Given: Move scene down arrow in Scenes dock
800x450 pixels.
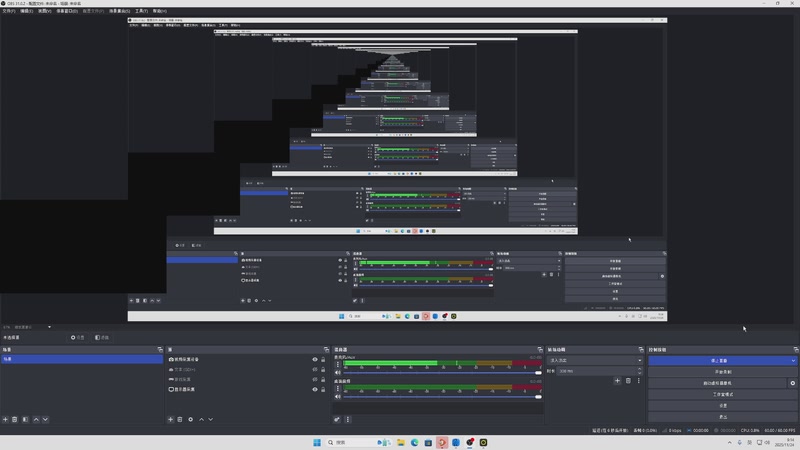Looking at the screenshot, I should [x=45, y=419].
